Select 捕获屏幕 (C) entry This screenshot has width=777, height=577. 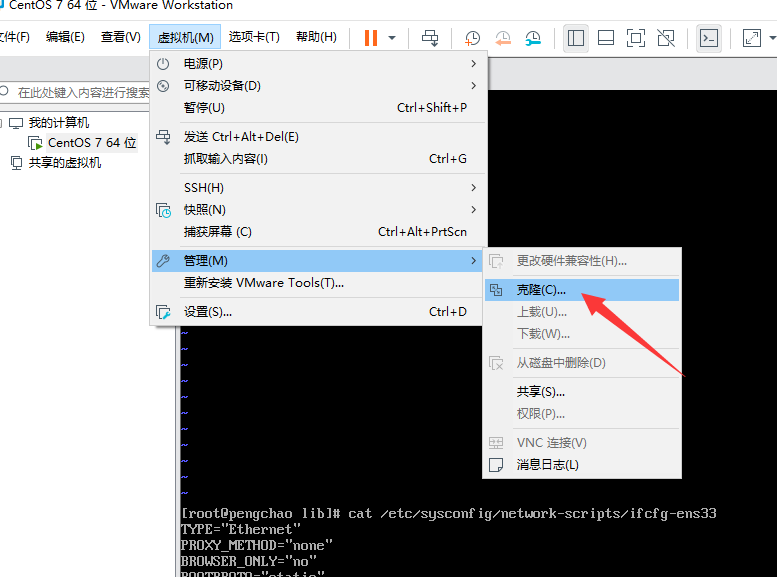pos(317,231)
